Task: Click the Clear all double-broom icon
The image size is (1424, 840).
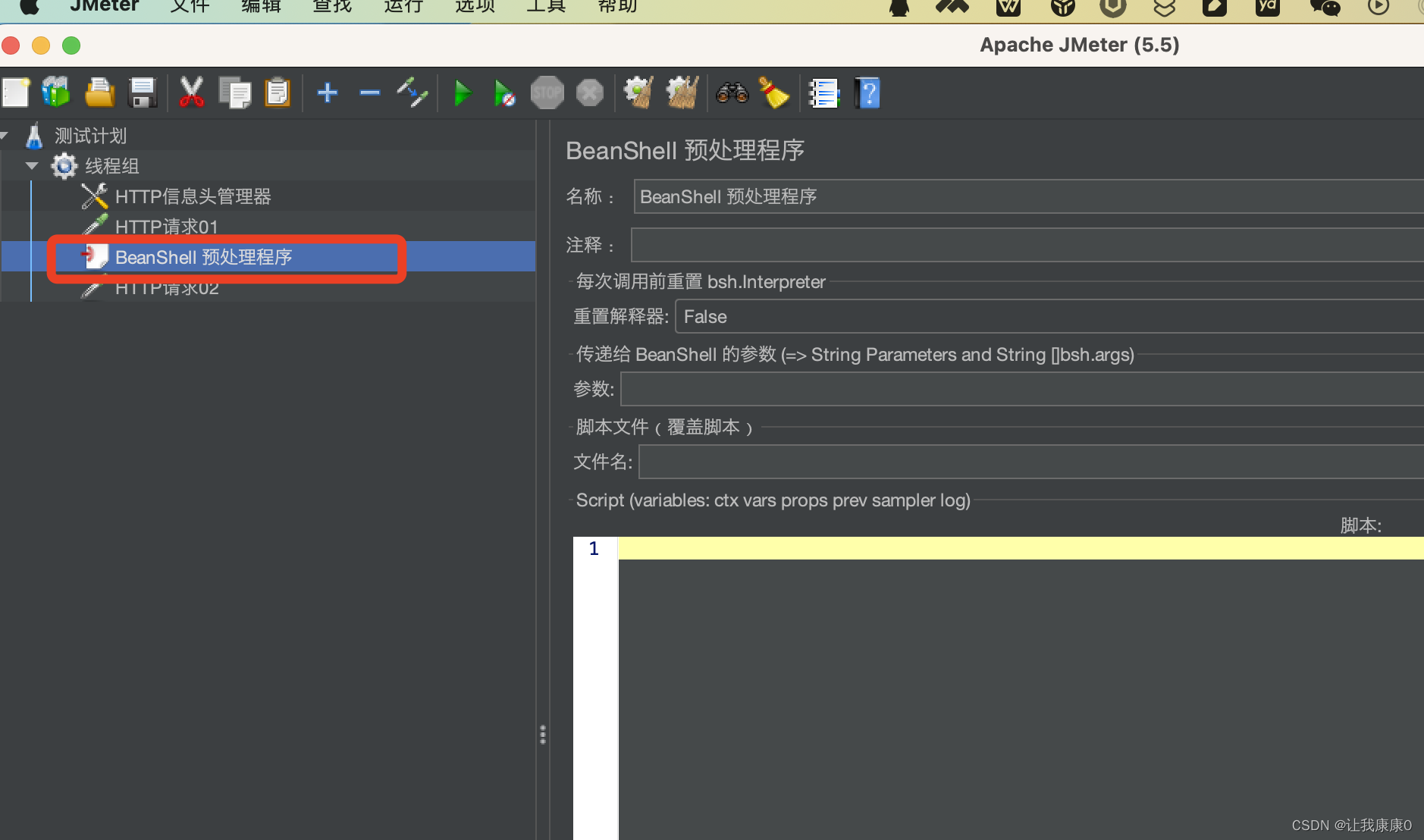Action: (682, 93)
